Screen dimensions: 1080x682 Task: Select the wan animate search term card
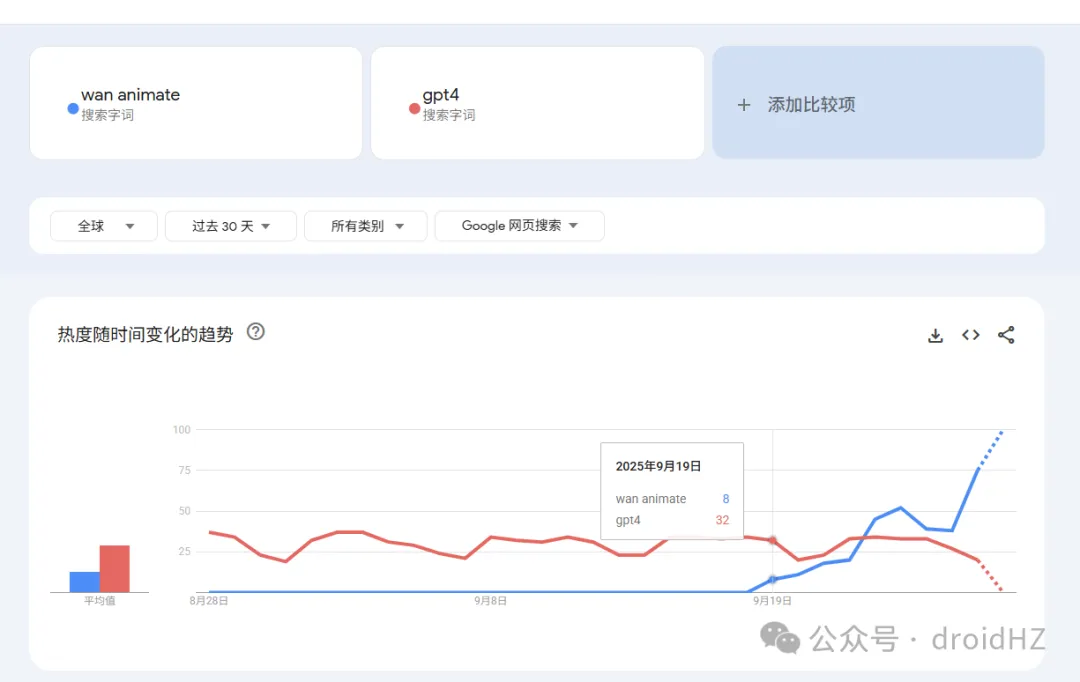[195, 102]
